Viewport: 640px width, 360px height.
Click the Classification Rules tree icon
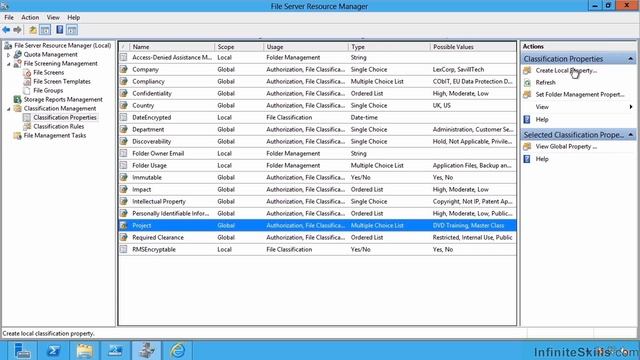coord(27,127)
